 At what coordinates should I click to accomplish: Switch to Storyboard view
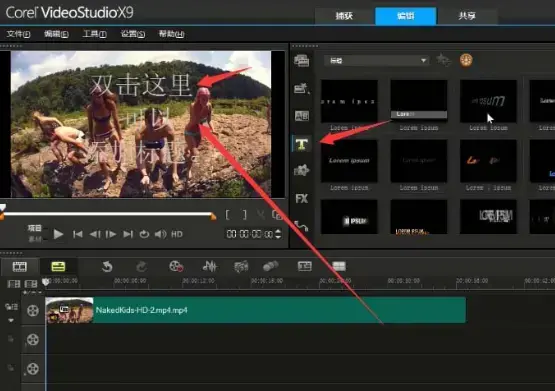tap(19, 266)
